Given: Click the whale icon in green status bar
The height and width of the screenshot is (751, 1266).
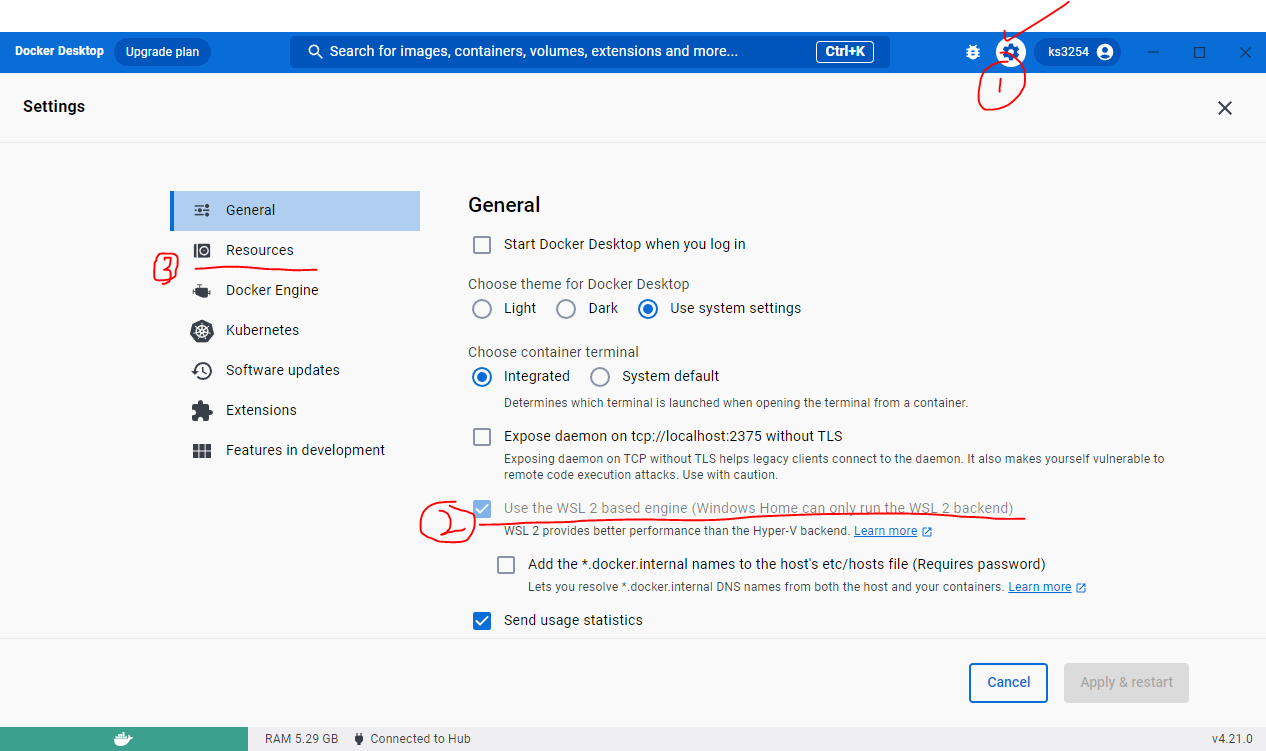Looking at the screenshot, I should coord(123,739).
